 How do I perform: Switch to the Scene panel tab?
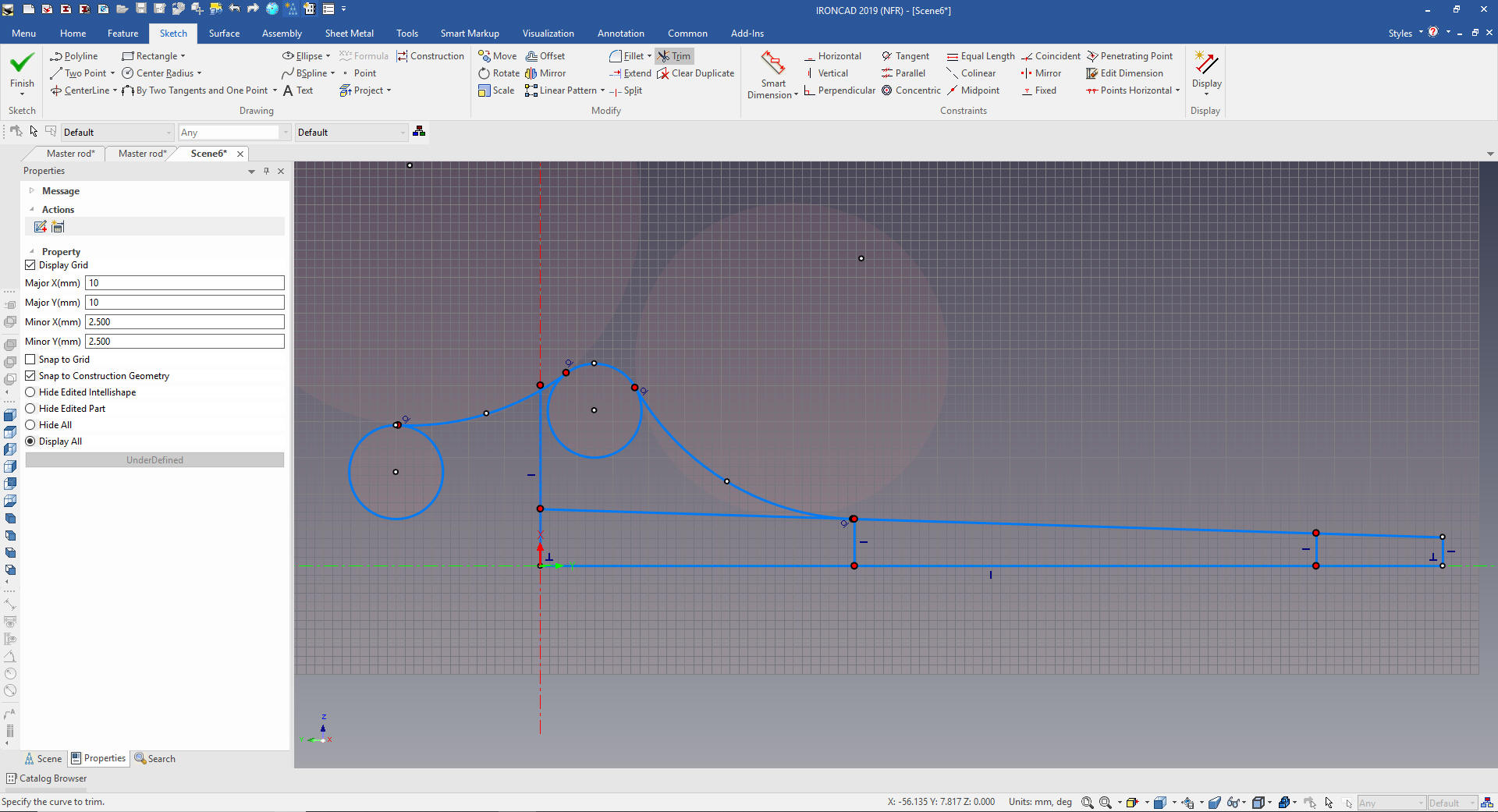tap(43, 759)
